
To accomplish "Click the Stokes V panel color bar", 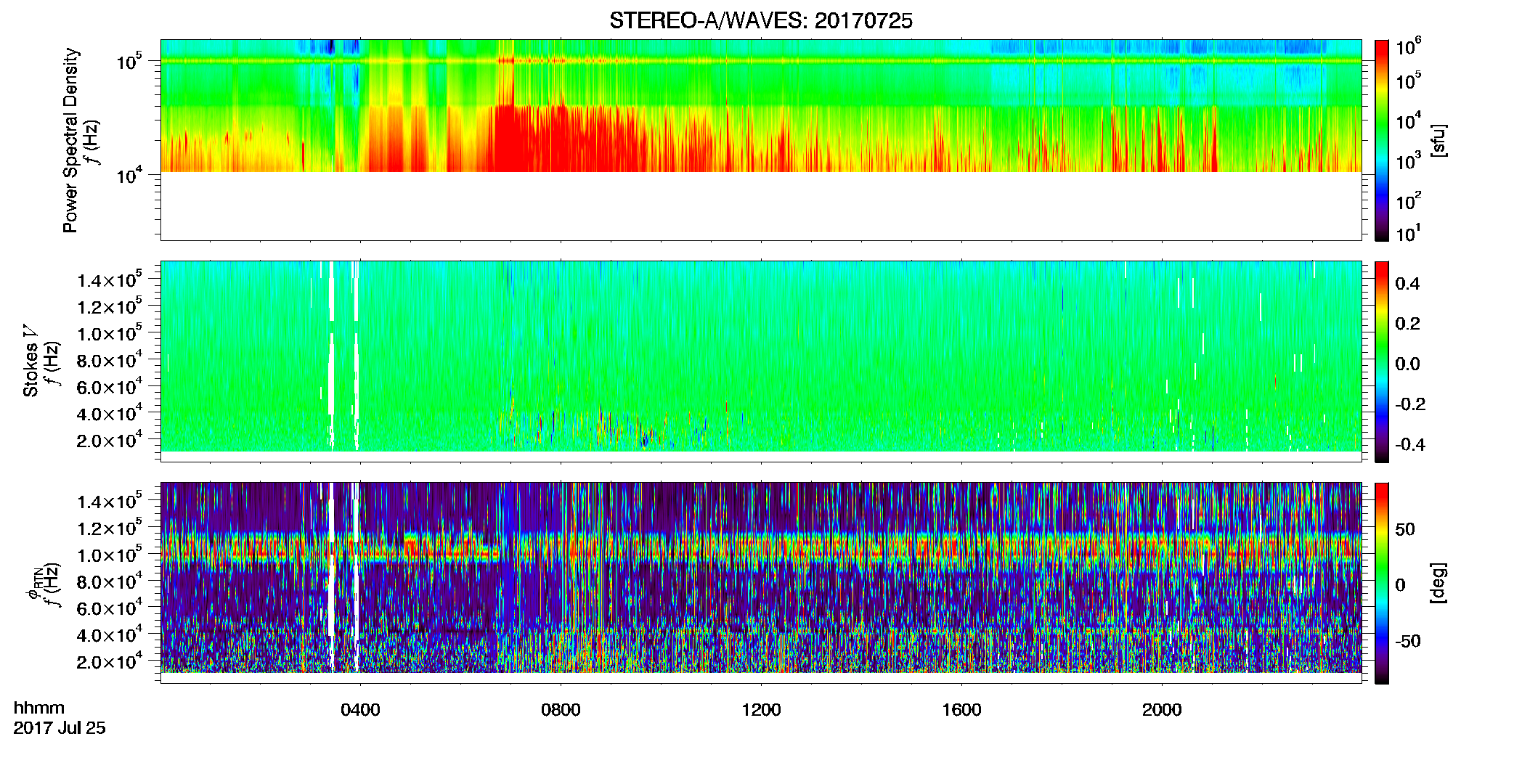I will pyautogui.click(x=1381, y=362).
